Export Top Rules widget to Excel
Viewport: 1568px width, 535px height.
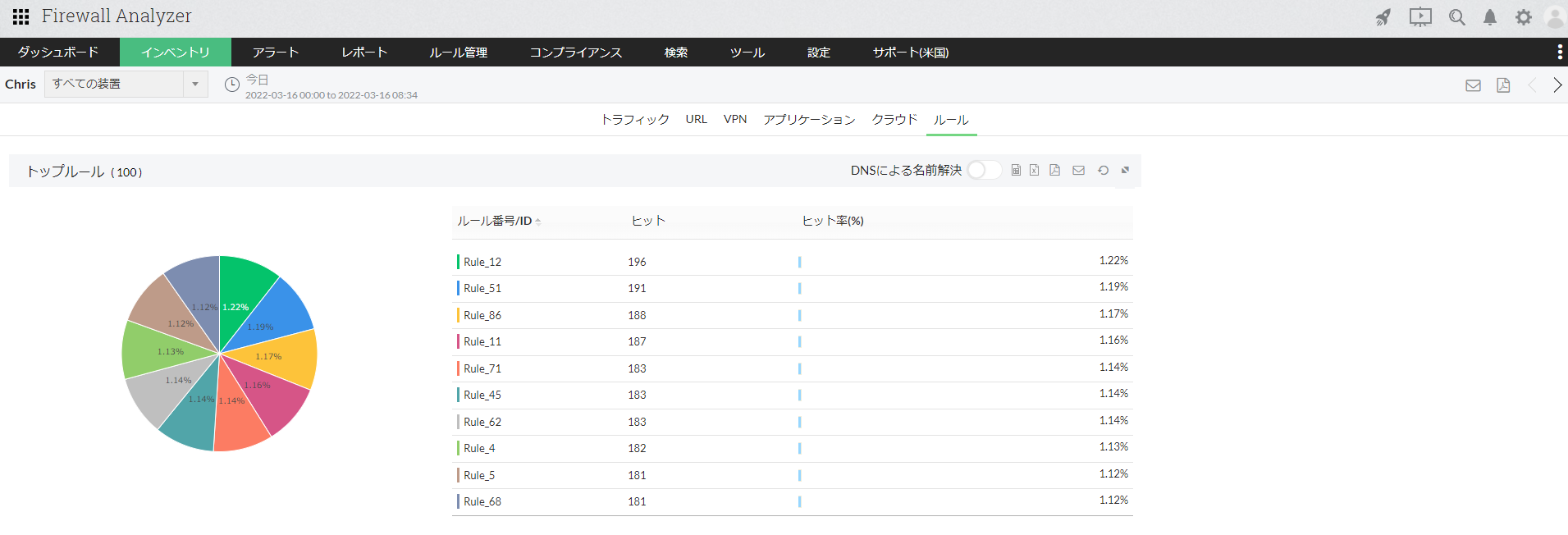pyautogui.click(x=1035, y=170)
